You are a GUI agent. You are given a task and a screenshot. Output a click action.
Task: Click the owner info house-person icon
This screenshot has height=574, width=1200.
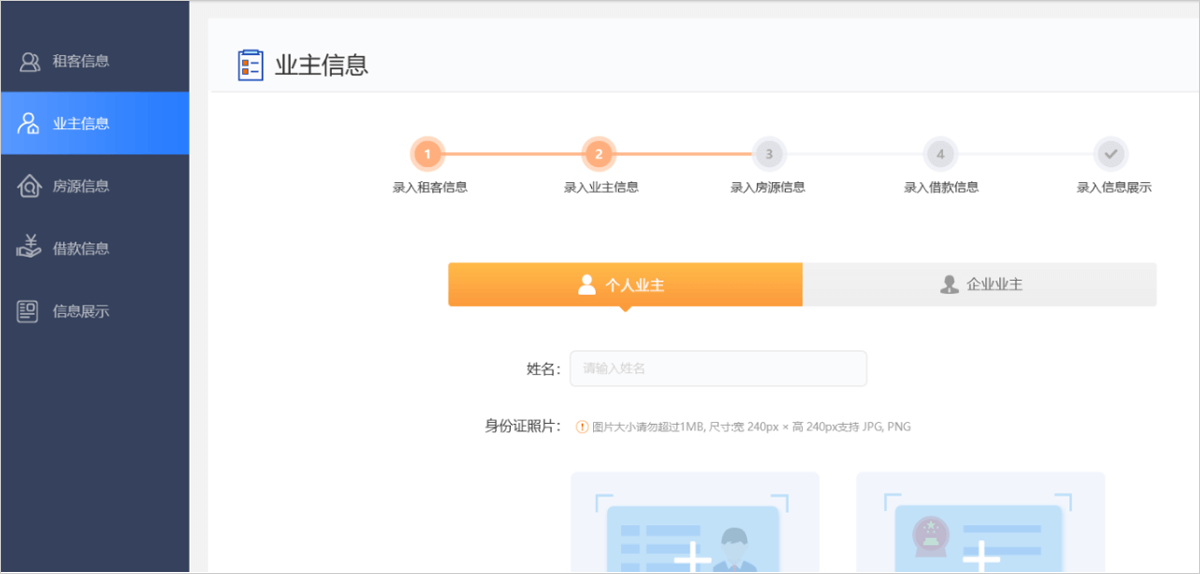[x=29, y=124]
